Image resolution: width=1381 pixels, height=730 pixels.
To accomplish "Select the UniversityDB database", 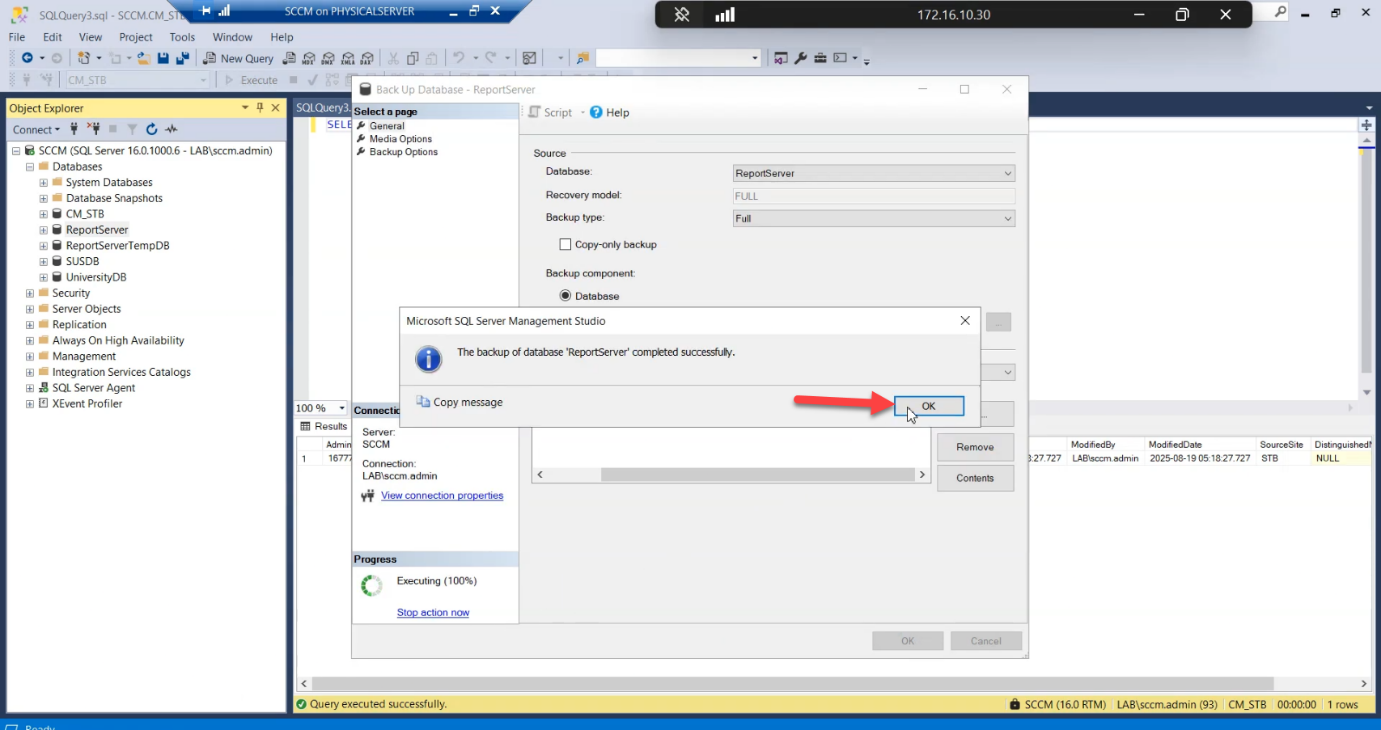I will click(96, 277).
